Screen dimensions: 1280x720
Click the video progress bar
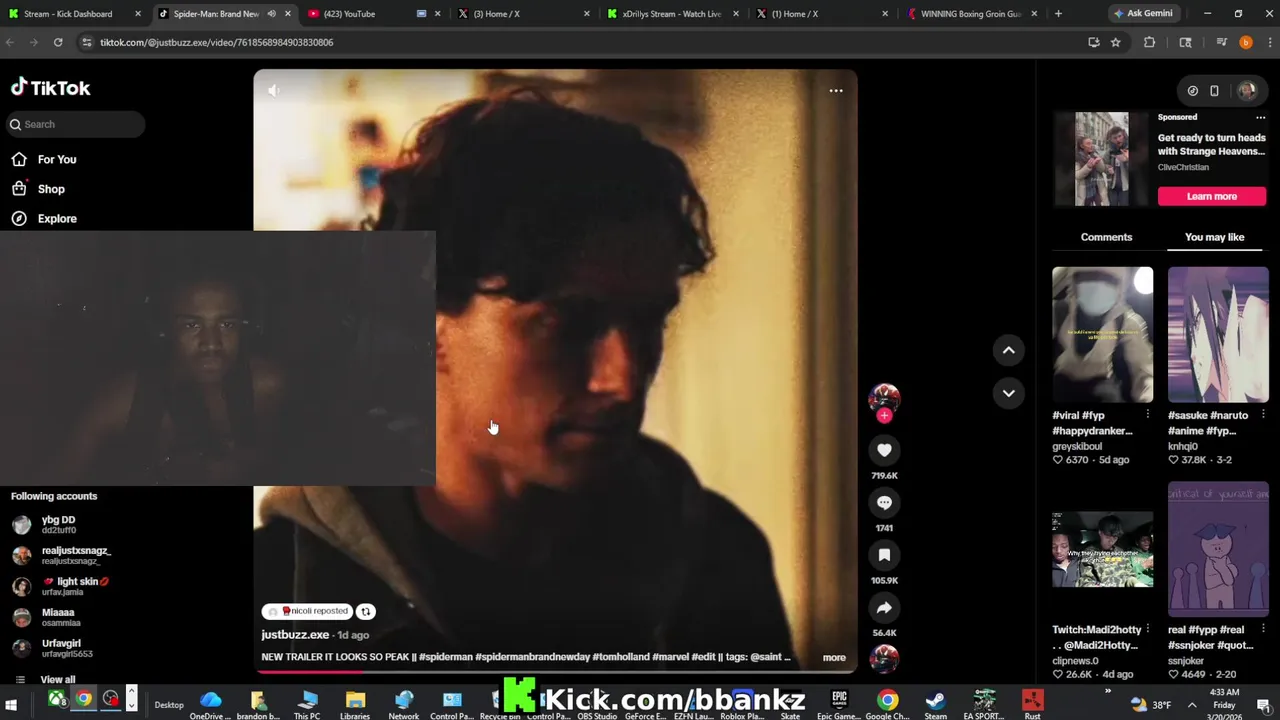point(555,671)
